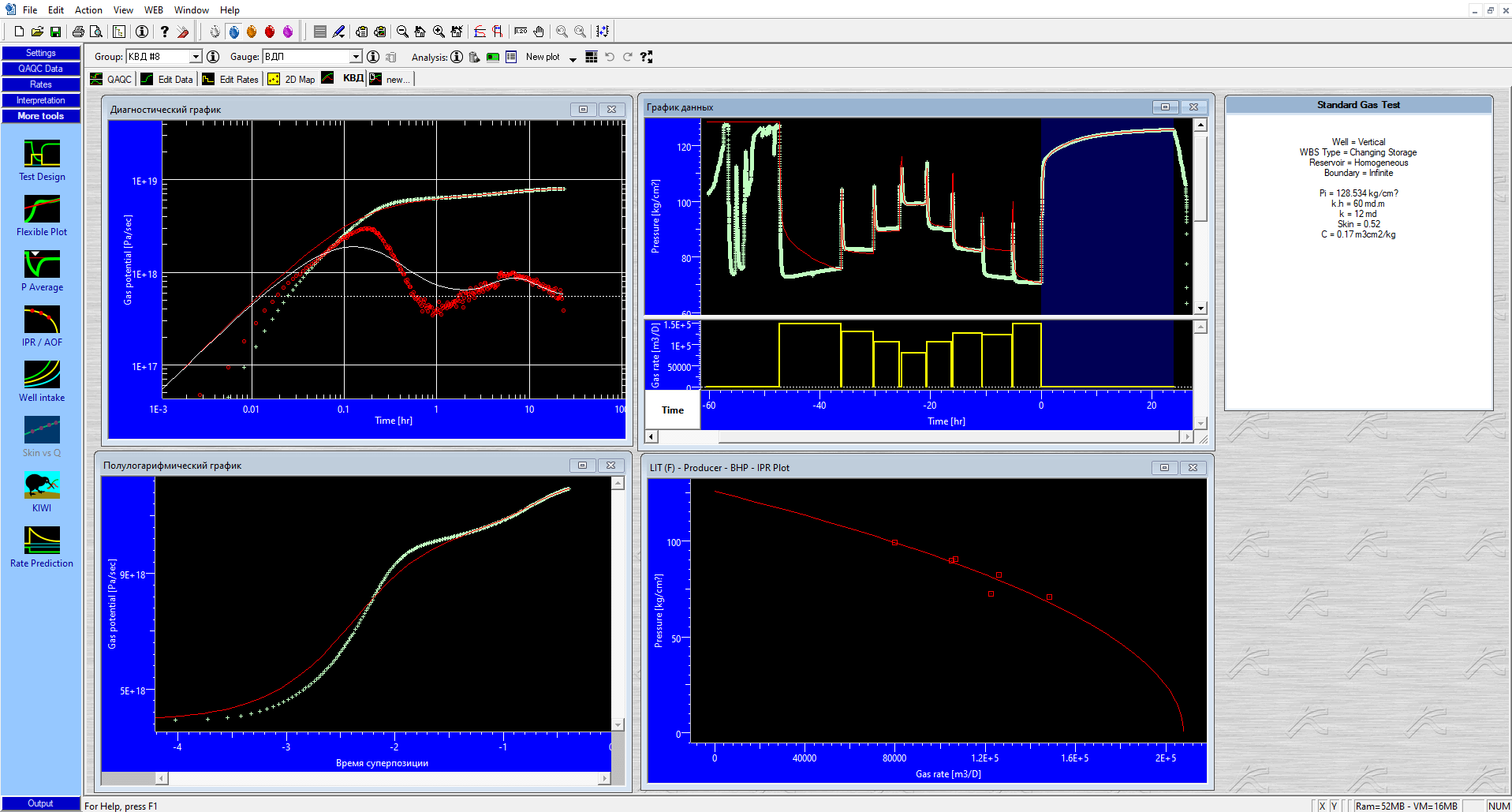
Task: Open the P Average tool
Action: click(x=42, y=271)
